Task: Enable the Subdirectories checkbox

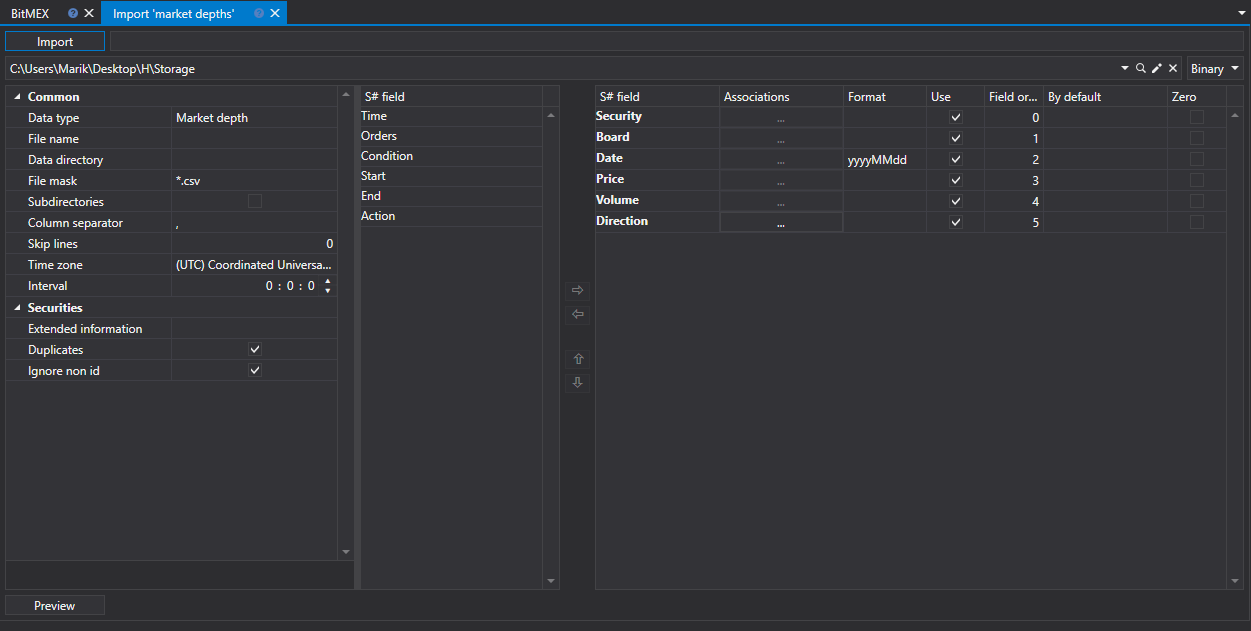Action: click(x=255, y=202)
